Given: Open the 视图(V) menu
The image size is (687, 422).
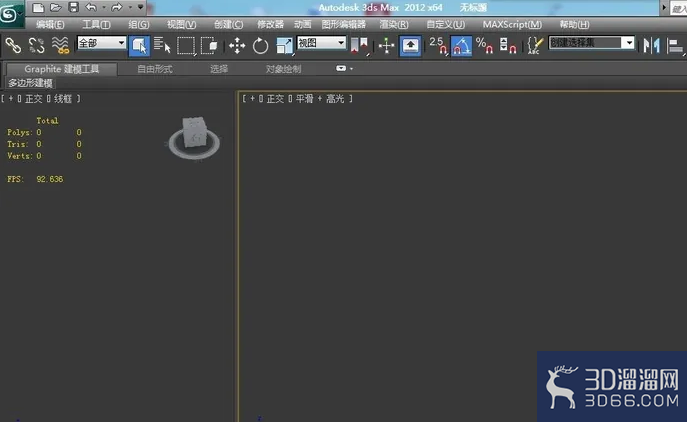Looking at the screenshot, I should tap(181, 25).
